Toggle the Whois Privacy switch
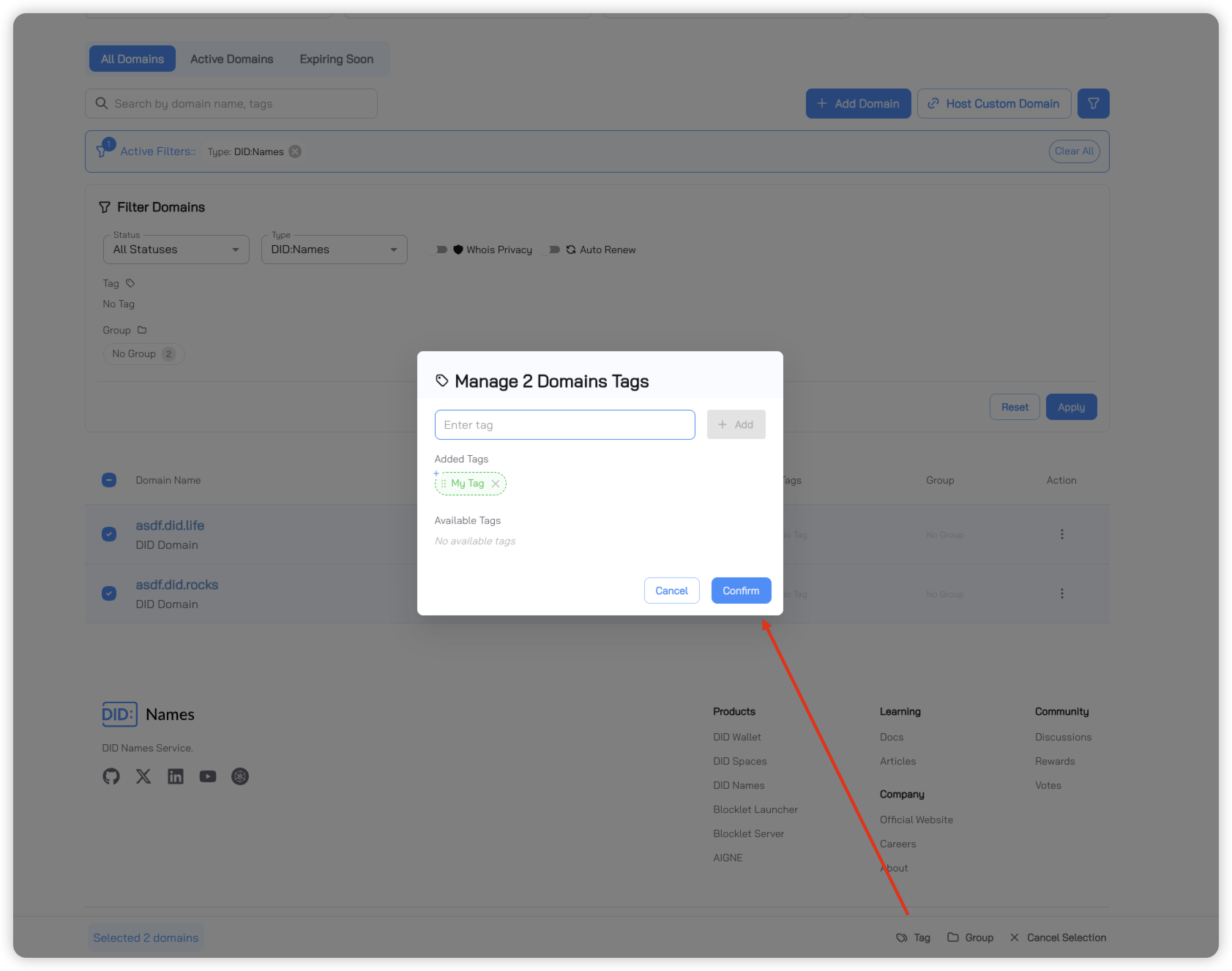Screen dimensions: 1232x971 point(440,250)
